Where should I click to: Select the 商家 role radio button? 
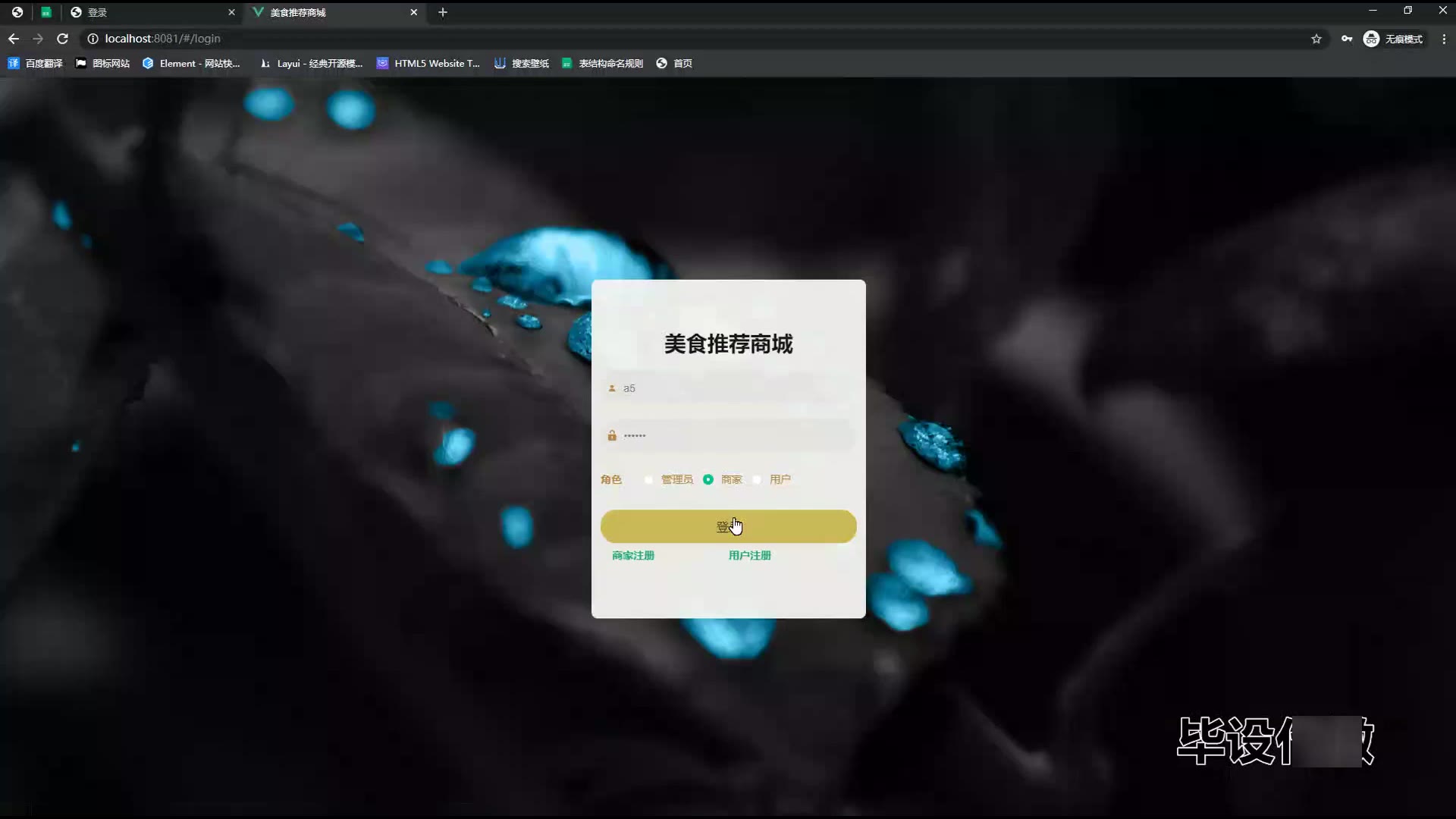pyautogui.click(x=708, y=479)
